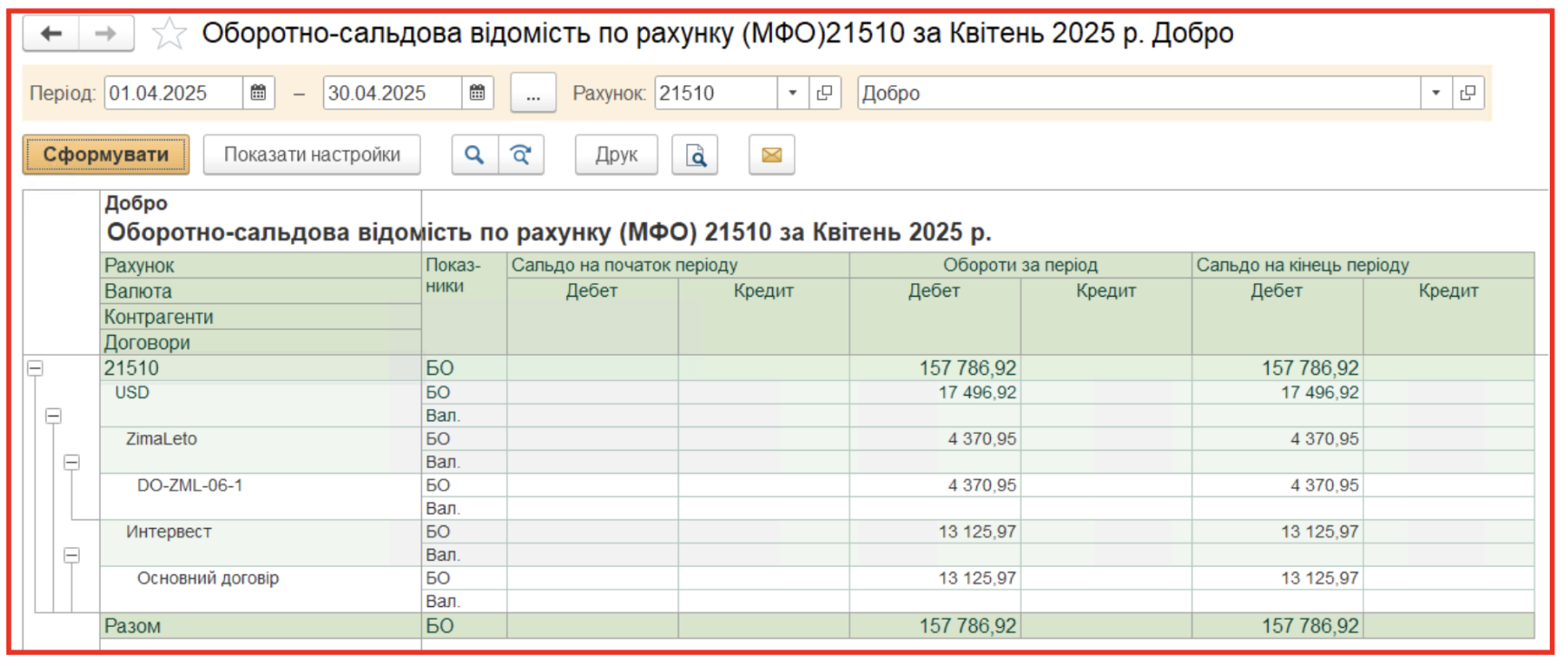Collapse the ZimaLeto contractor group
The width and height of the screenshot is (1568, 666).
[x=72, y=462]
